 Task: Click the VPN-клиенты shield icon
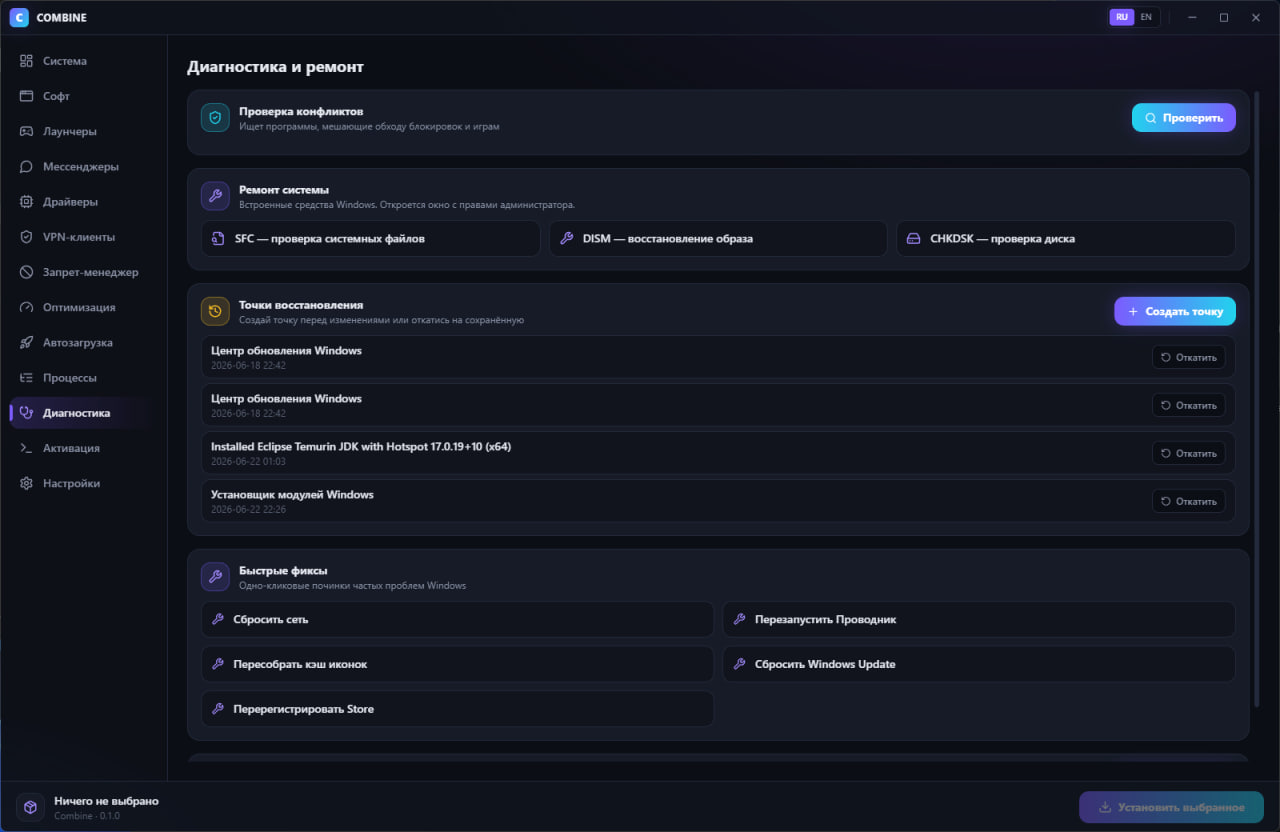click(x=26, y=237)
